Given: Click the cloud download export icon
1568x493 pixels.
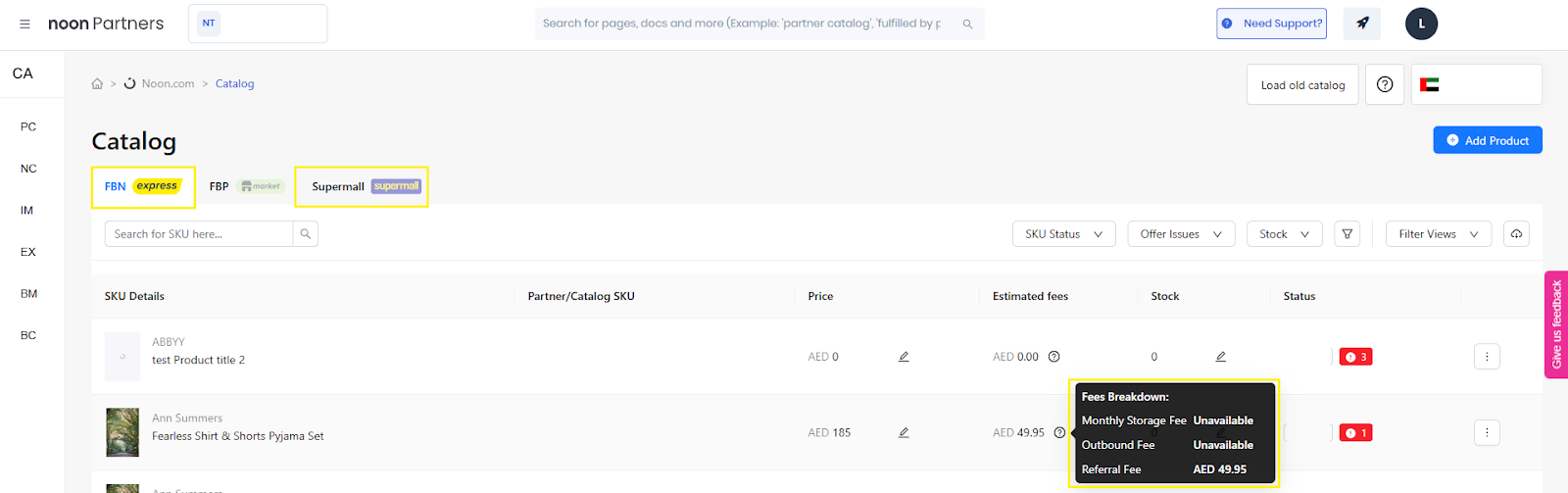Looking at the screenshot, I should click(1516, 234).
